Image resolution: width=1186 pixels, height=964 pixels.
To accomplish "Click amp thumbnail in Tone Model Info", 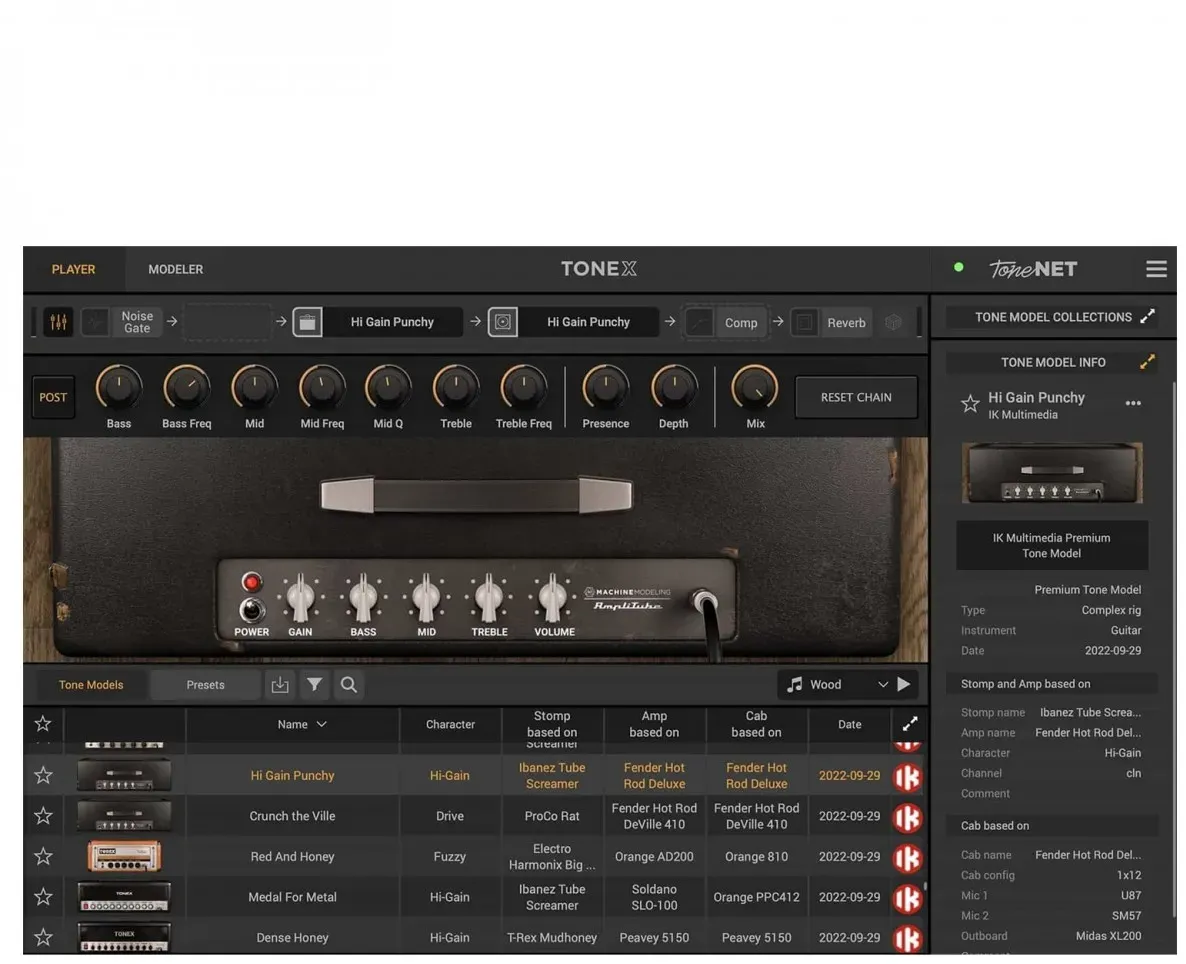I will click(x=1051, y=473).
